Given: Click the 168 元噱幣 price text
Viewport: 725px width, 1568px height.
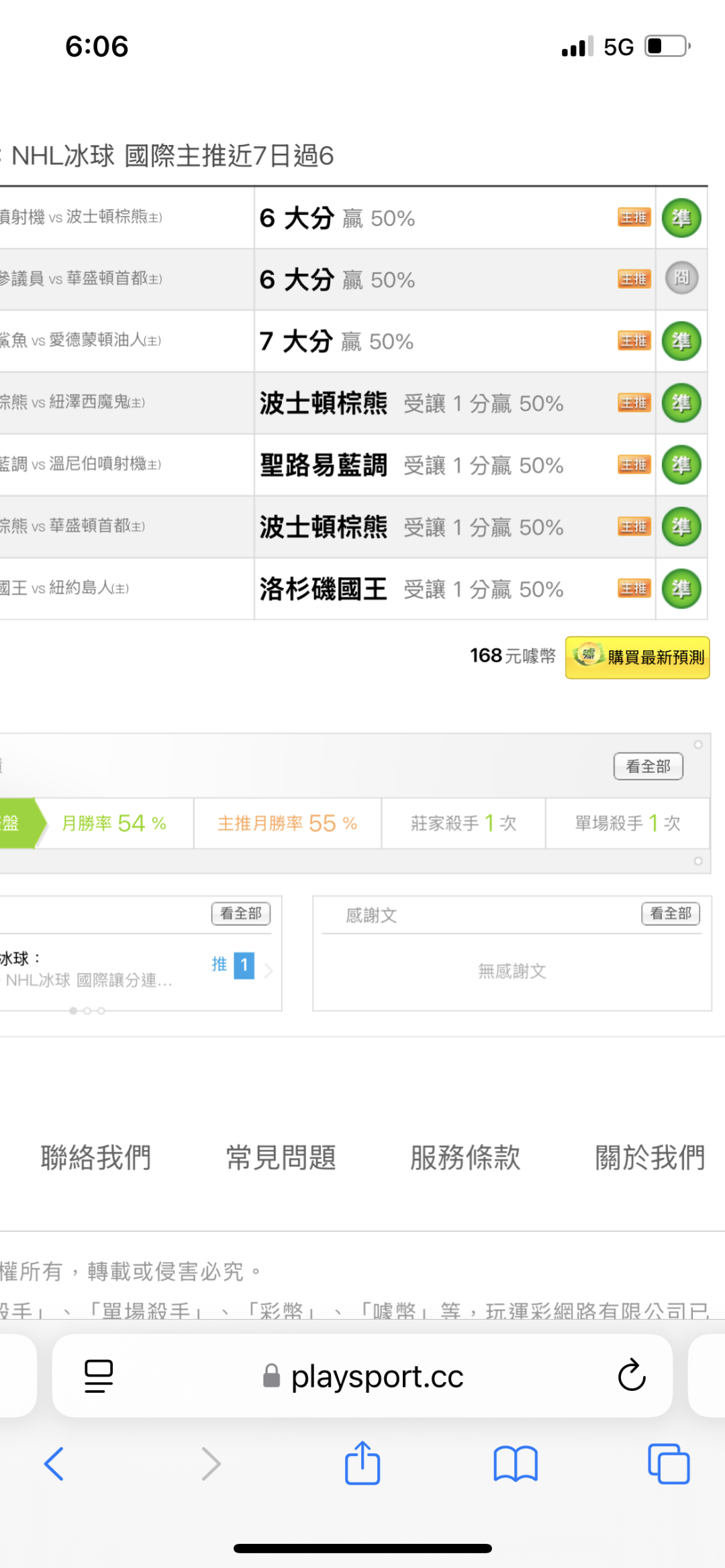Looking at the screenshot, I should click(513, 656).
